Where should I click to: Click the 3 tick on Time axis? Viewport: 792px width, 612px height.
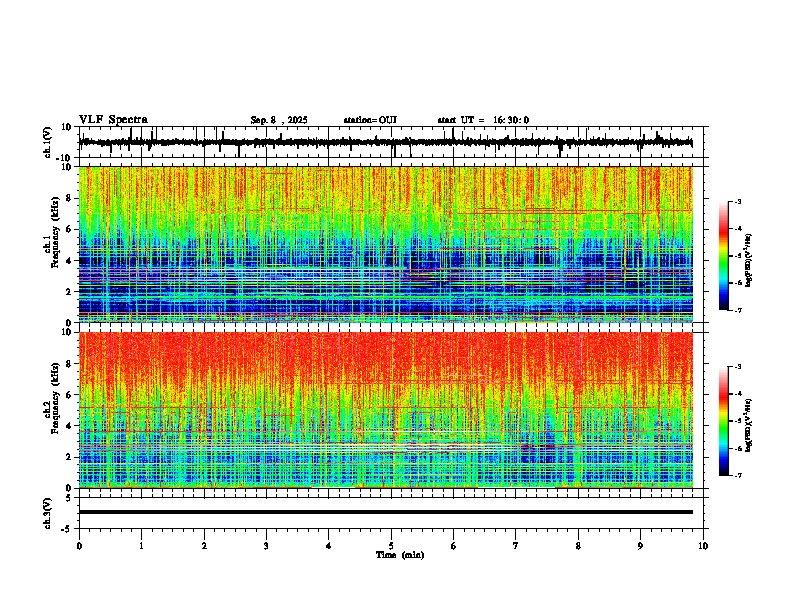(x=266, y=546)
